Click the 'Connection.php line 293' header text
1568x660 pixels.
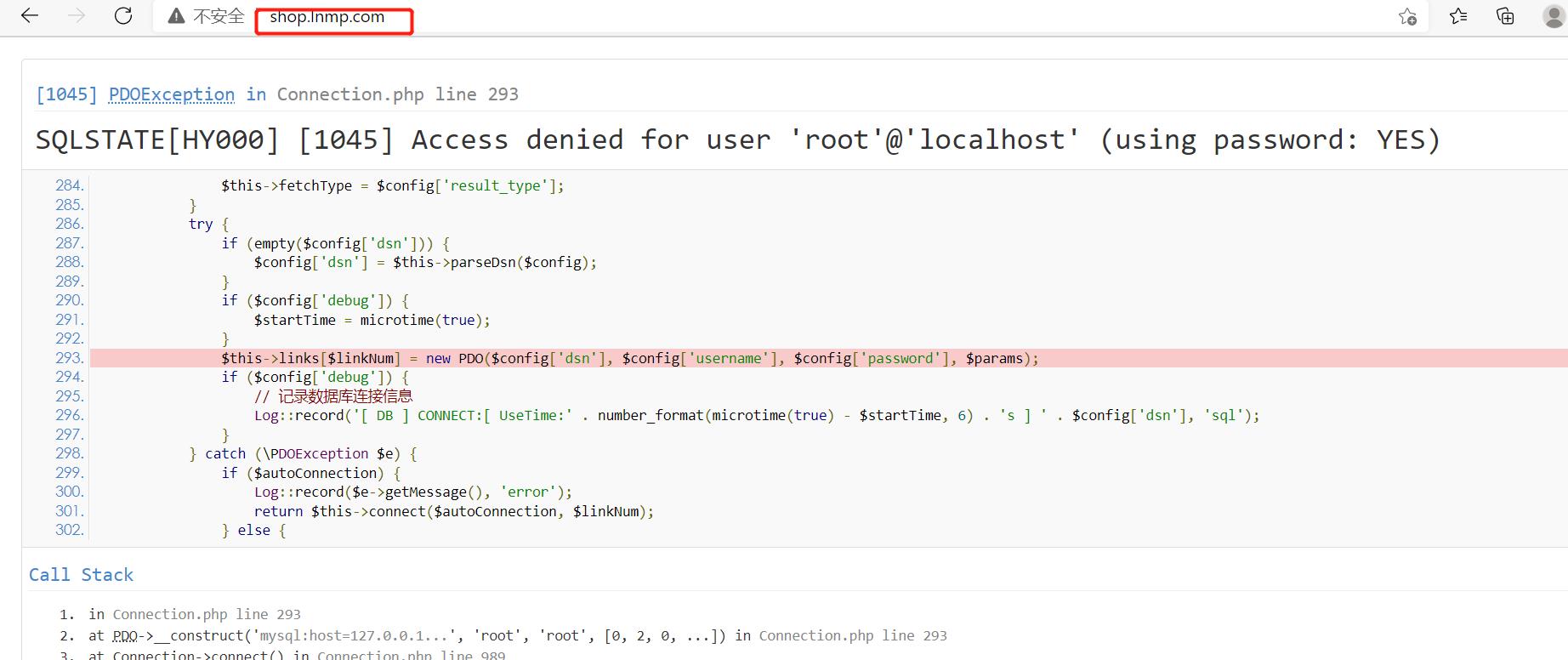(x=397, y=94)
